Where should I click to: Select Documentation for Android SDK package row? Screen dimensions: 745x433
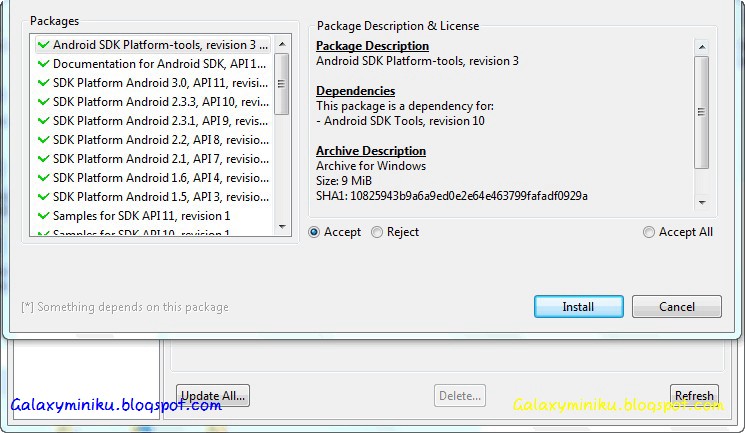click(x=153, y=64)
